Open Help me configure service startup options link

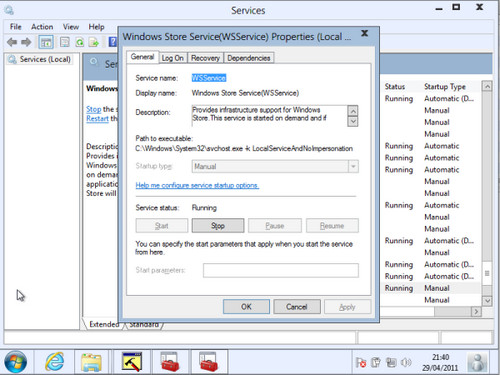pos(197,185)
